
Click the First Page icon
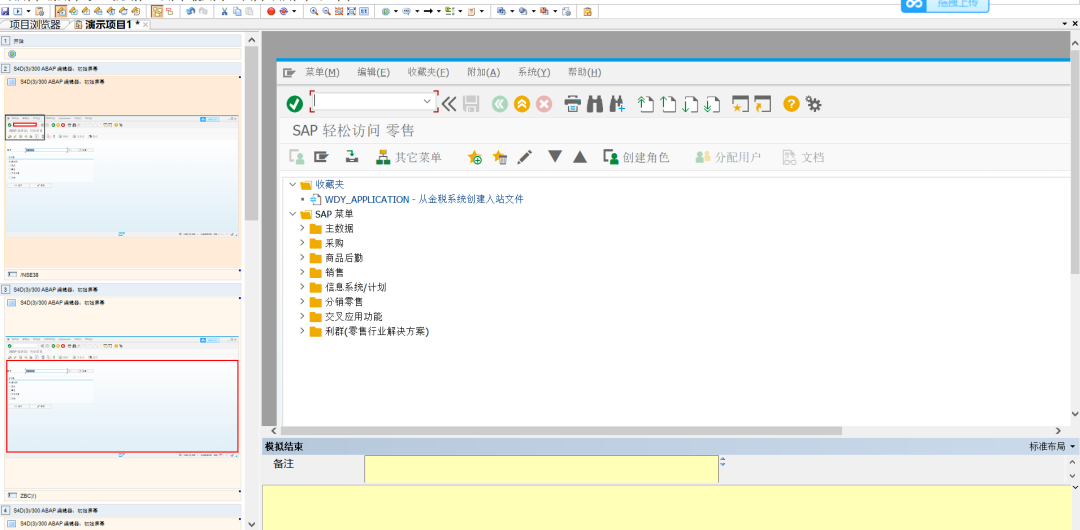[645, 104]
